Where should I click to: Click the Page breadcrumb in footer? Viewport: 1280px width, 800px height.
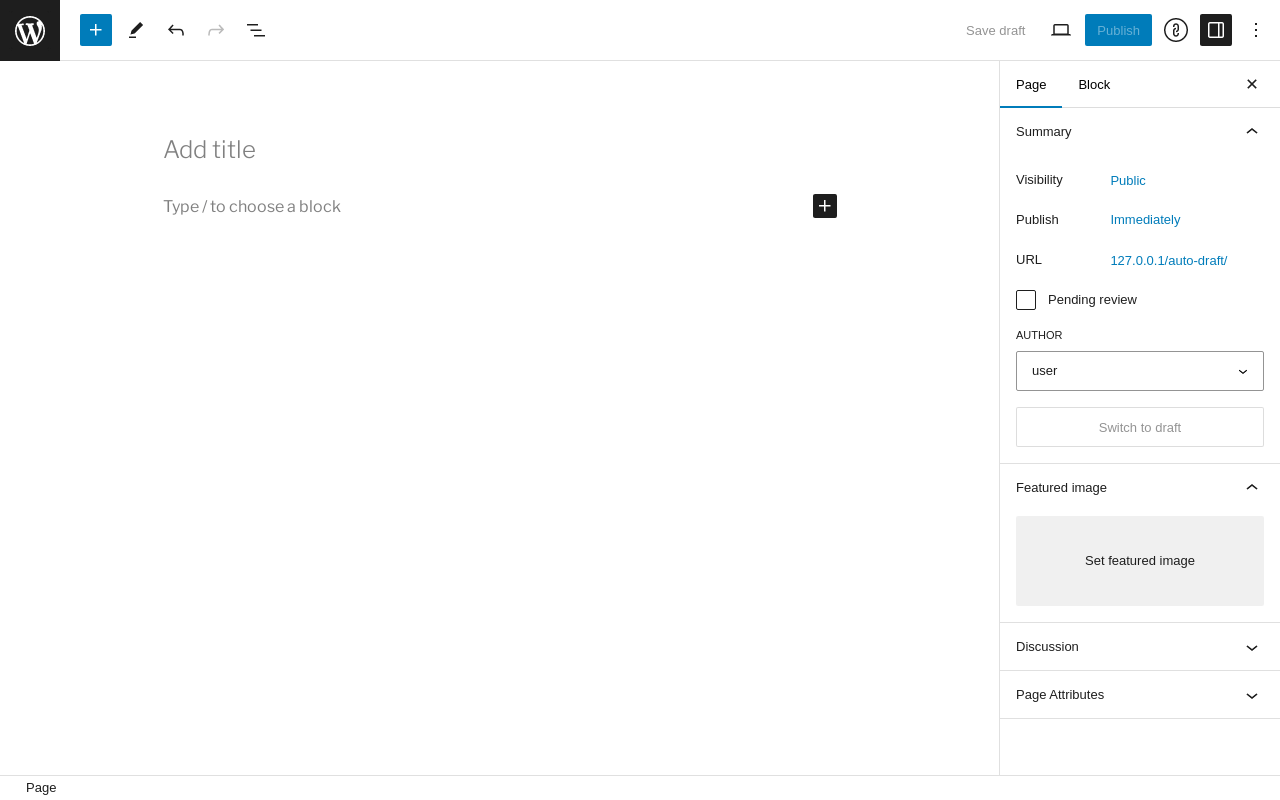coord(41,788)
